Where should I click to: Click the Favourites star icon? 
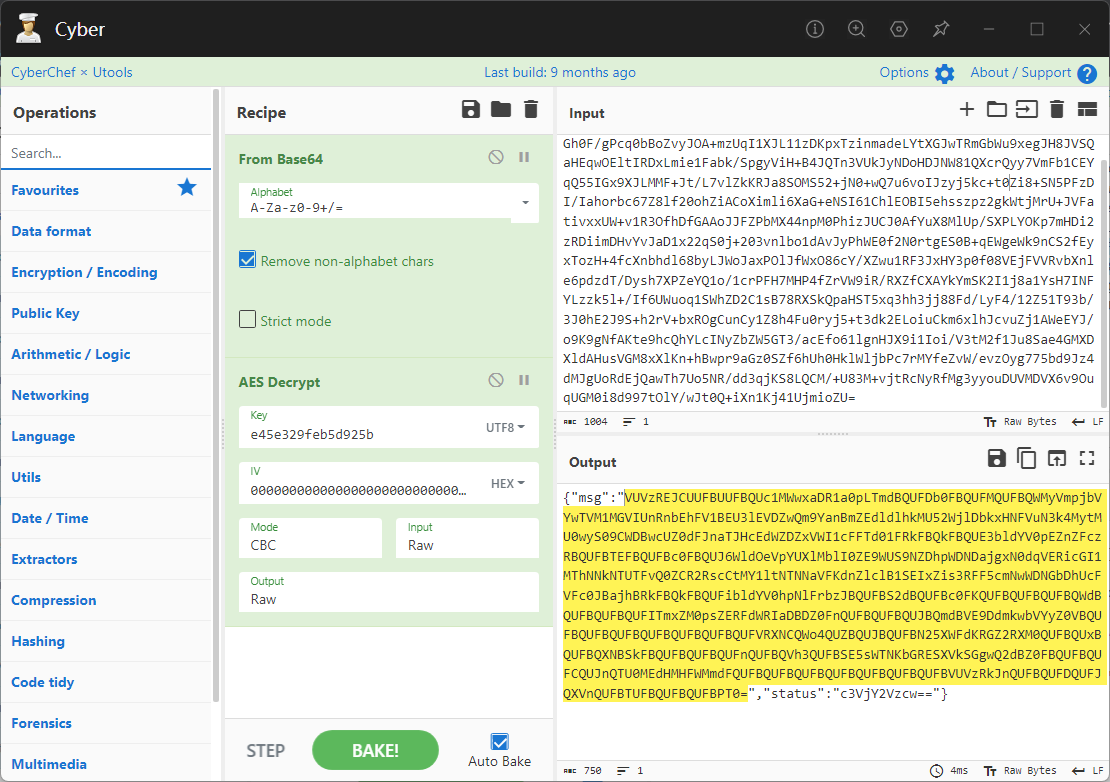[187, 188]
